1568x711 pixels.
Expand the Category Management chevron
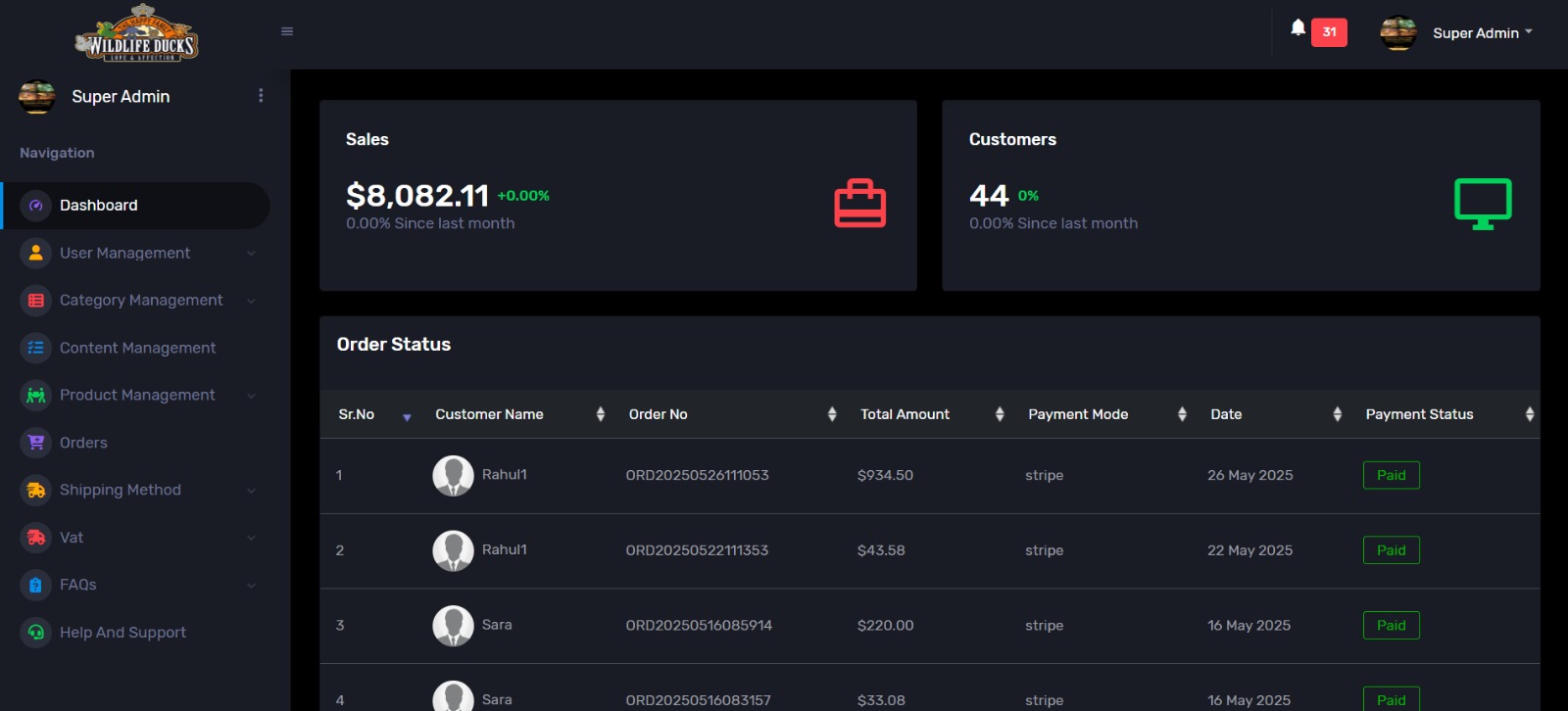point(251,301)
